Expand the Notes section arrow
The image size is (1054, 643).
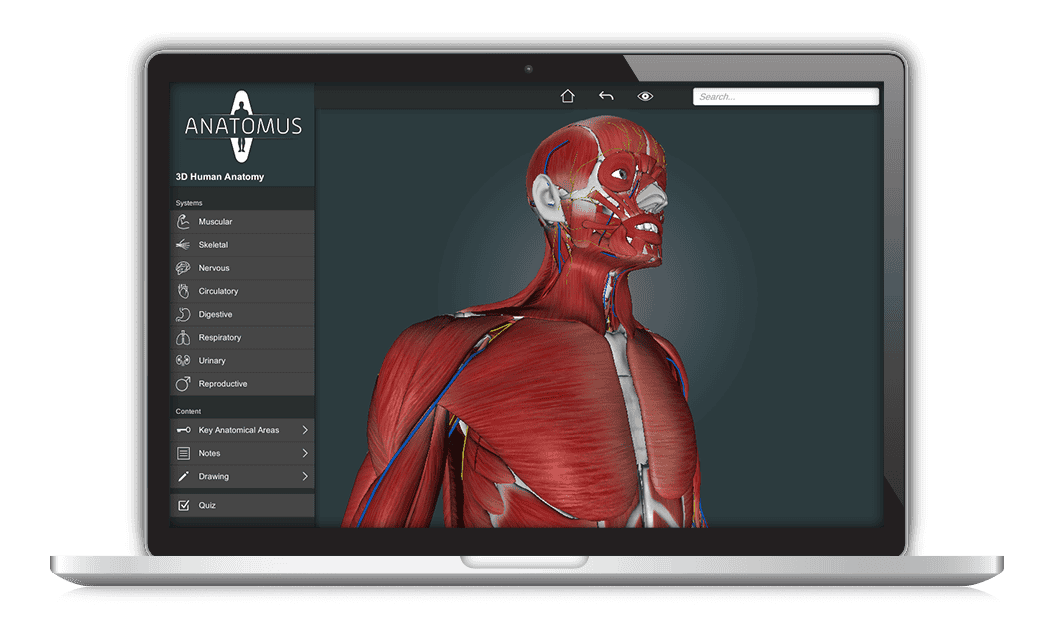click(305, 454)
